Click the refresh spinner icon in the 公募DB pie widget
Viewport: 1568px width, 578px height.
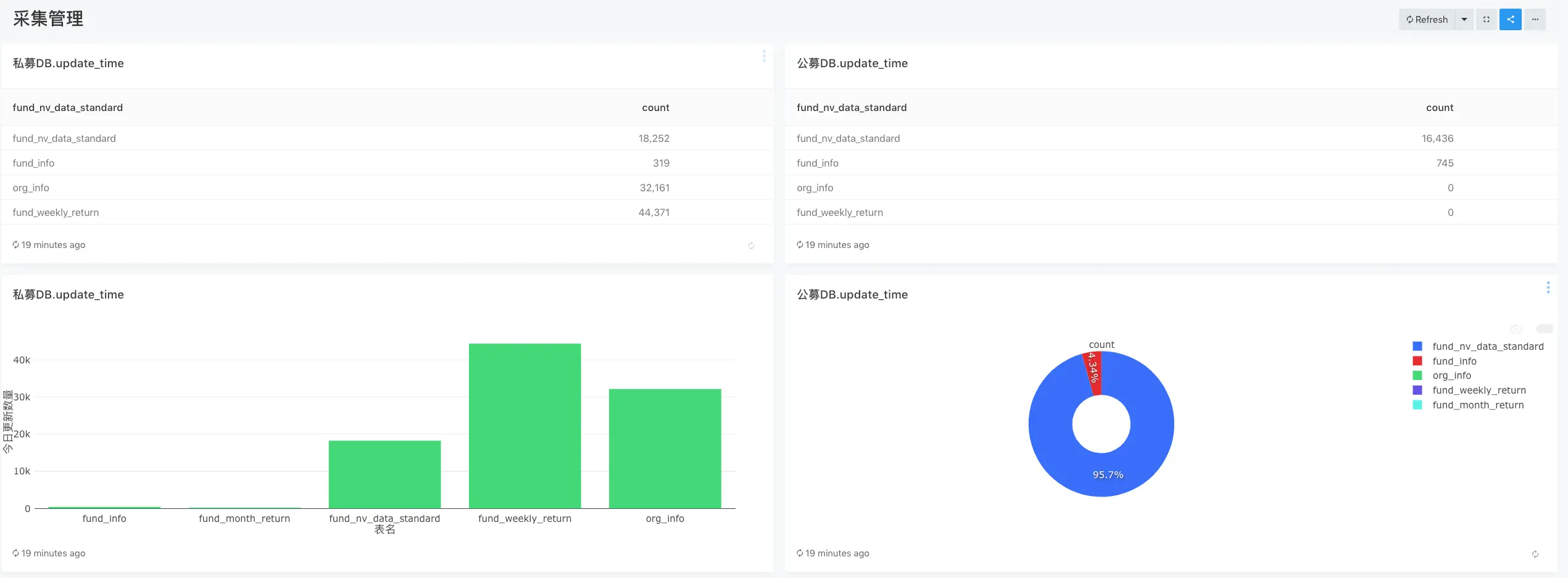[1535, 554]
